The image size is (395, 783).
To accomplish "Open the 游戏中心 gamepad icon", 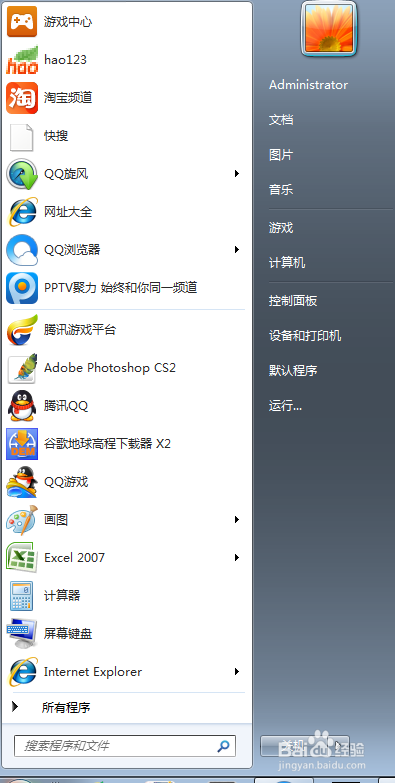I will 22,21.
